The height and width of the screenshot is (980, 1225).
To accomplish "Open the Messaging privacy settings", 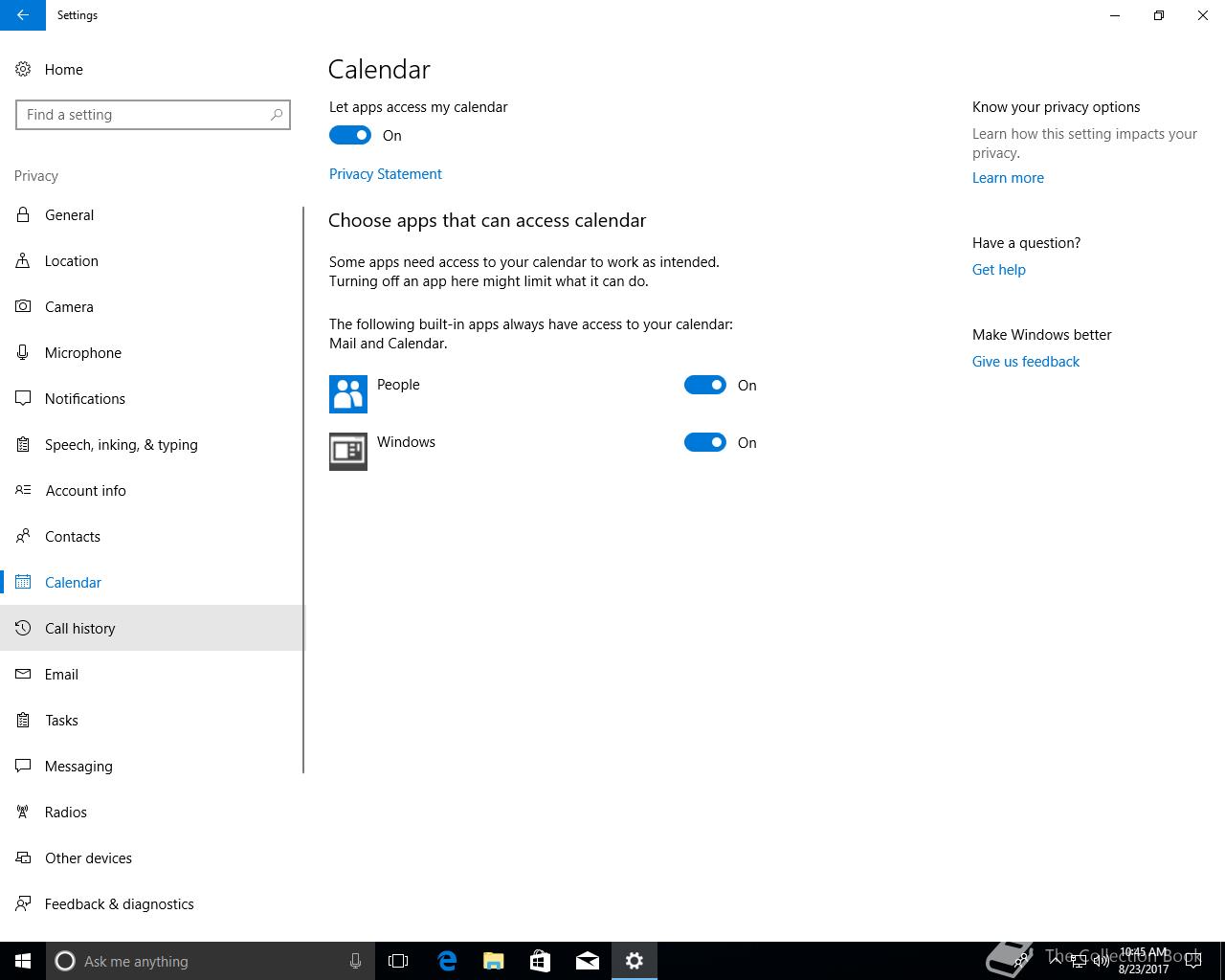I will tap(151, 766).
